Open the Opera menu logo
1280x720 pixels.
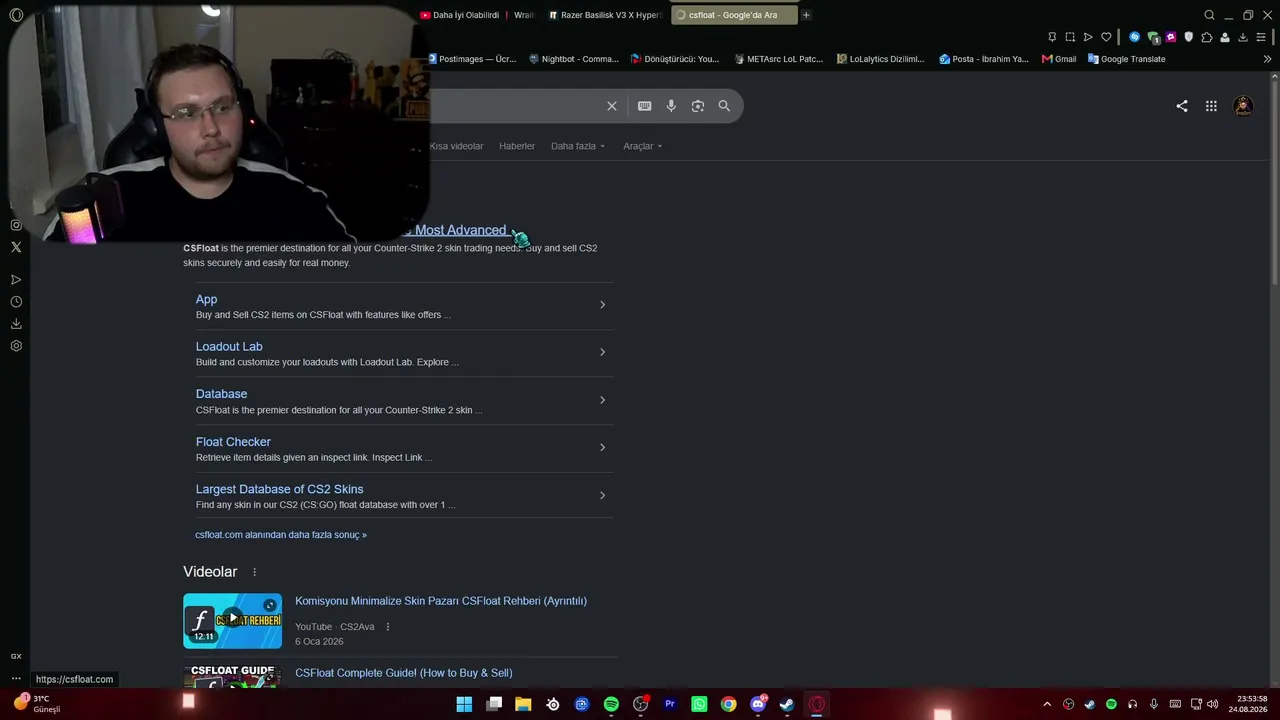pyautogui.click(x=16, y=15)
